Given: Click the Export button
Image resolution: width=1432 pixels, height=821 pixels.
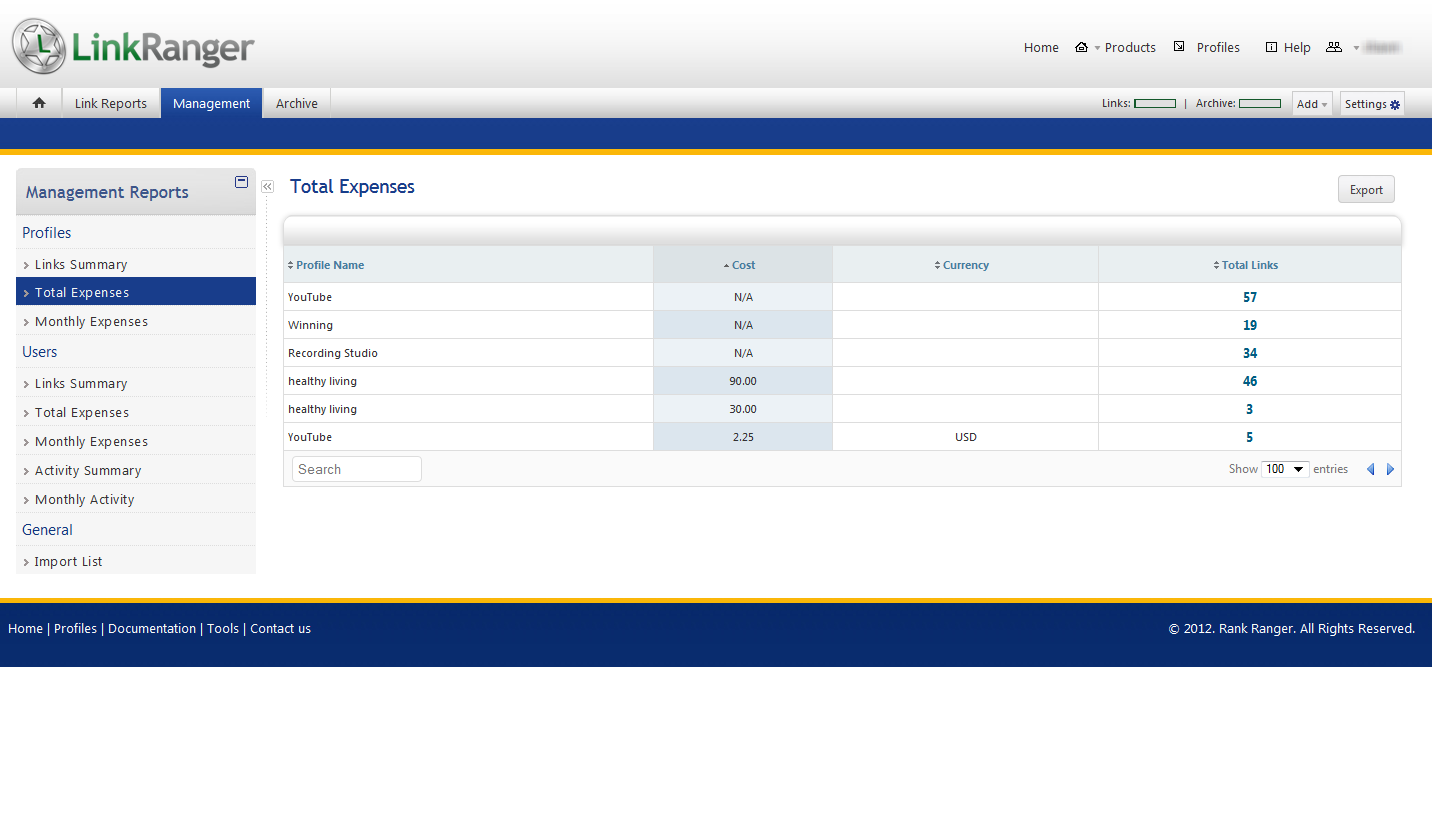Looking at the screenshot, I should 1365,190.
